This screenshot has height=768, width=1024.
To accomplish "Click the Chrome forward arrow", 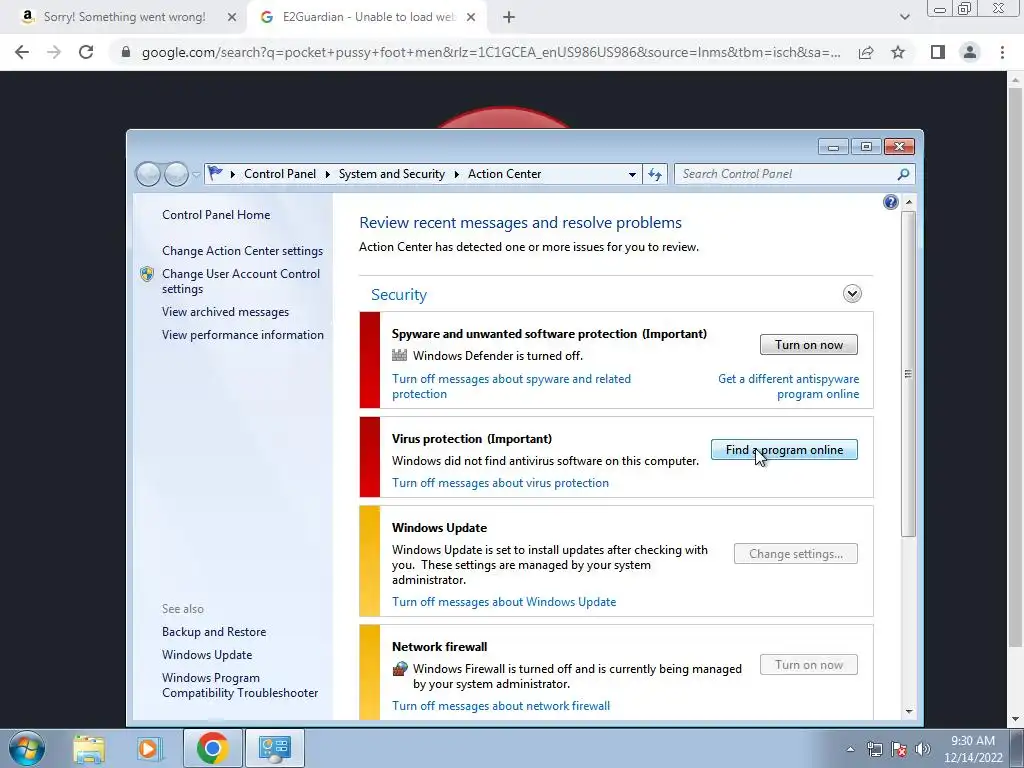I will (54, 52).
